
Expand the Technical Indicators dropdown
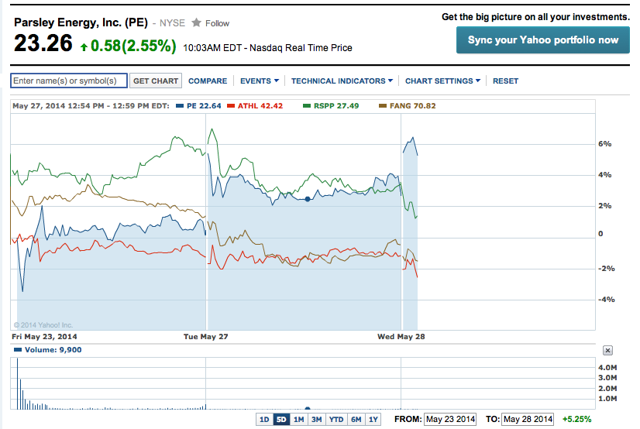click(x=342, y=81)
